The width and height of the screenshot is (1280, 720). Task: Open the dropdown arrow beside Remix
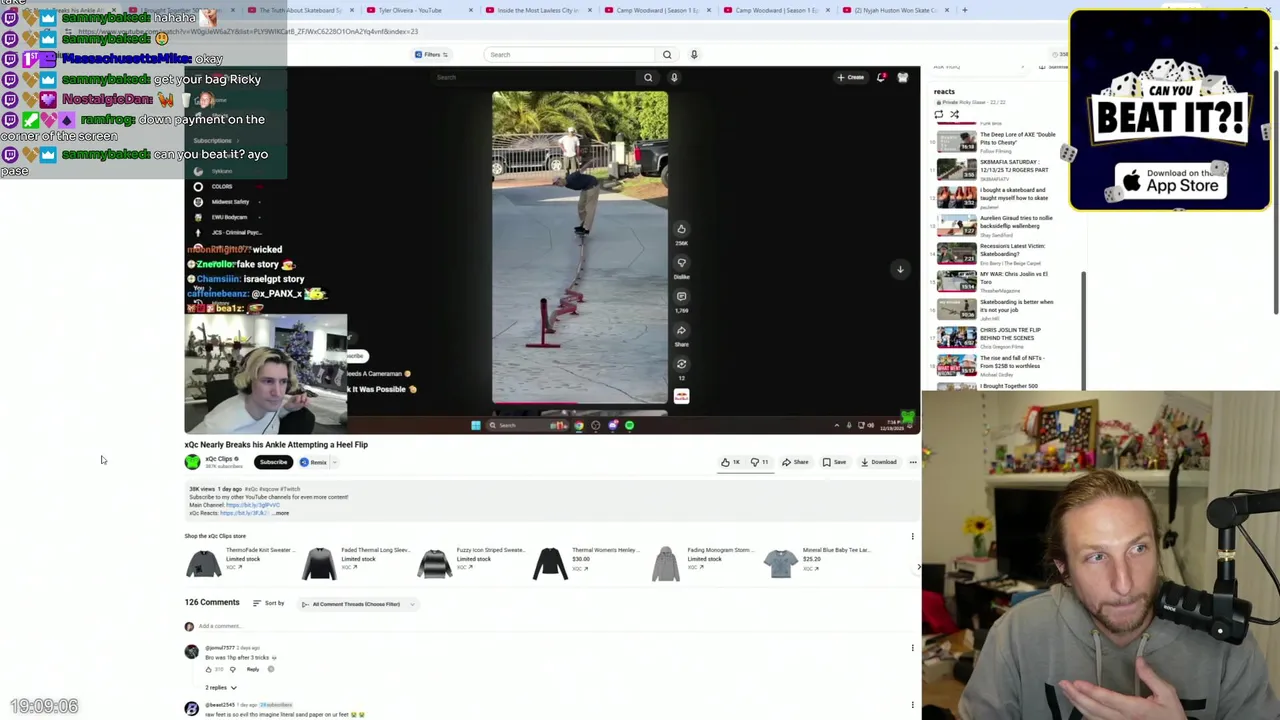tap(334, 462)
